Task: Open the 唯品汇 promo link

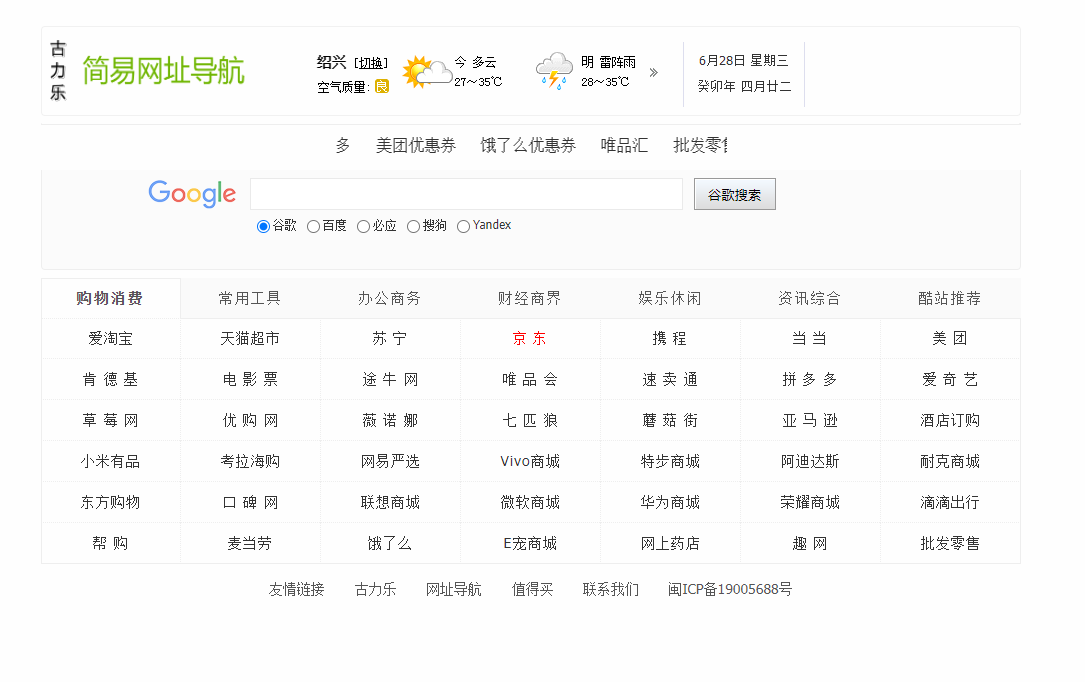Action: [624, 145]
